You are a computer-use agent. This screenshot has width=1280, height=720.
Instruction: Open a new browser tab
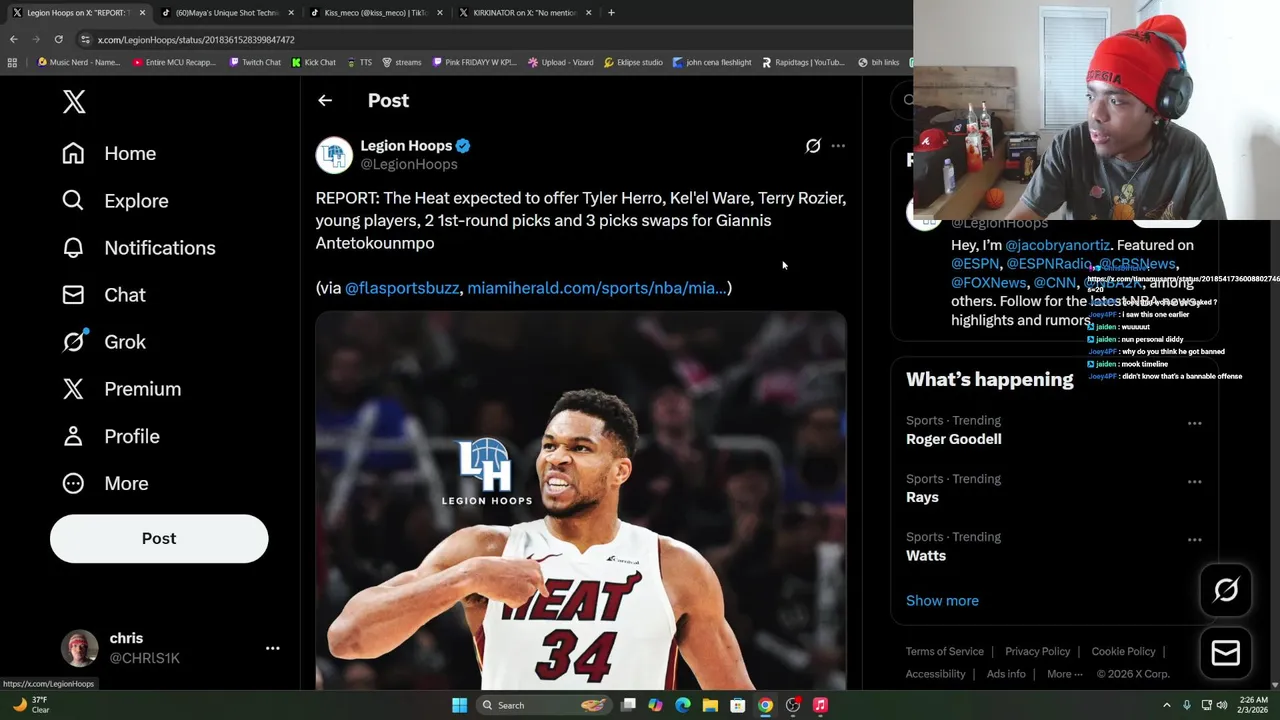point(612,13)
